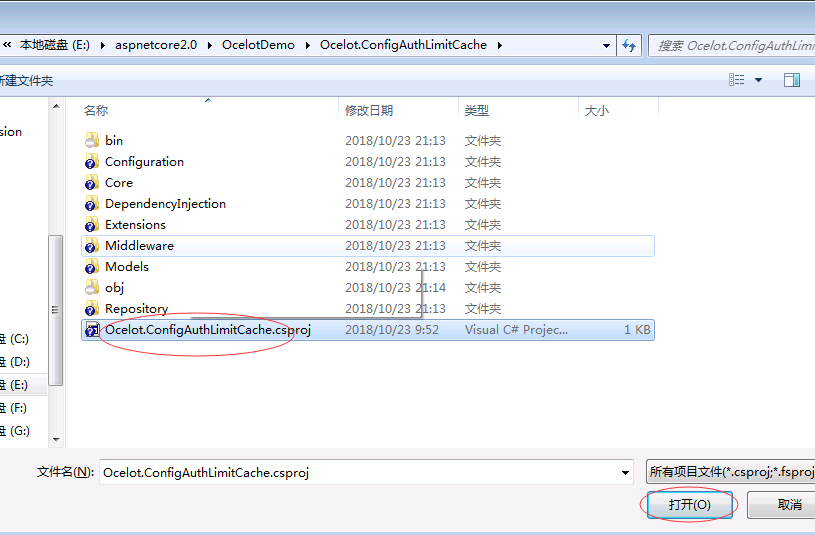This screenshot has width=815, height=535.
Task: Click navigation pane scroll down arrow
Action: [56, 440]
